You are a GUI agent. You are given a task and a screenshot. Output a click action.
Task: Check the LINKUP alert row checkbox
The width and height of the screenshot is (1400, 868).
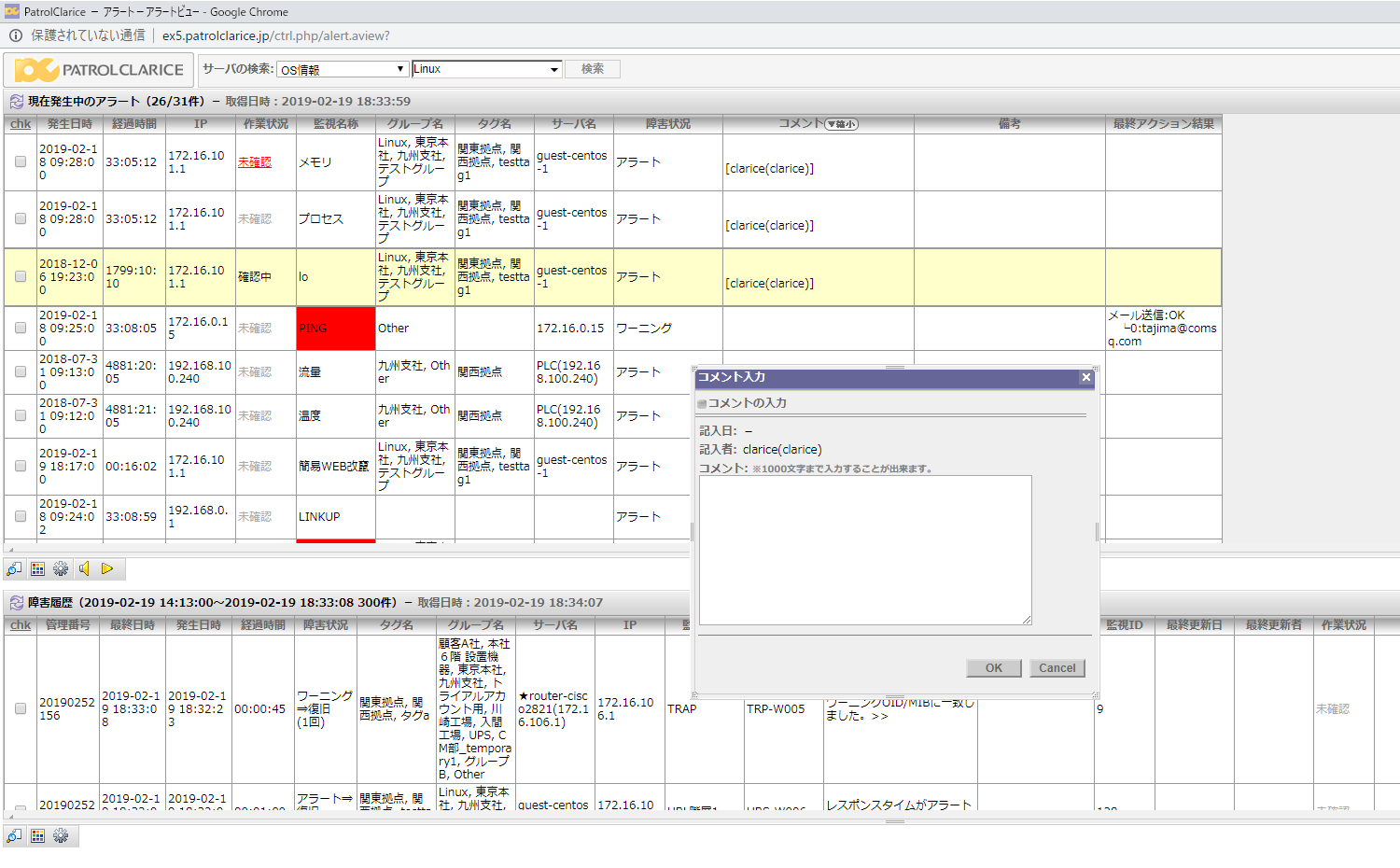pos(21,517)
